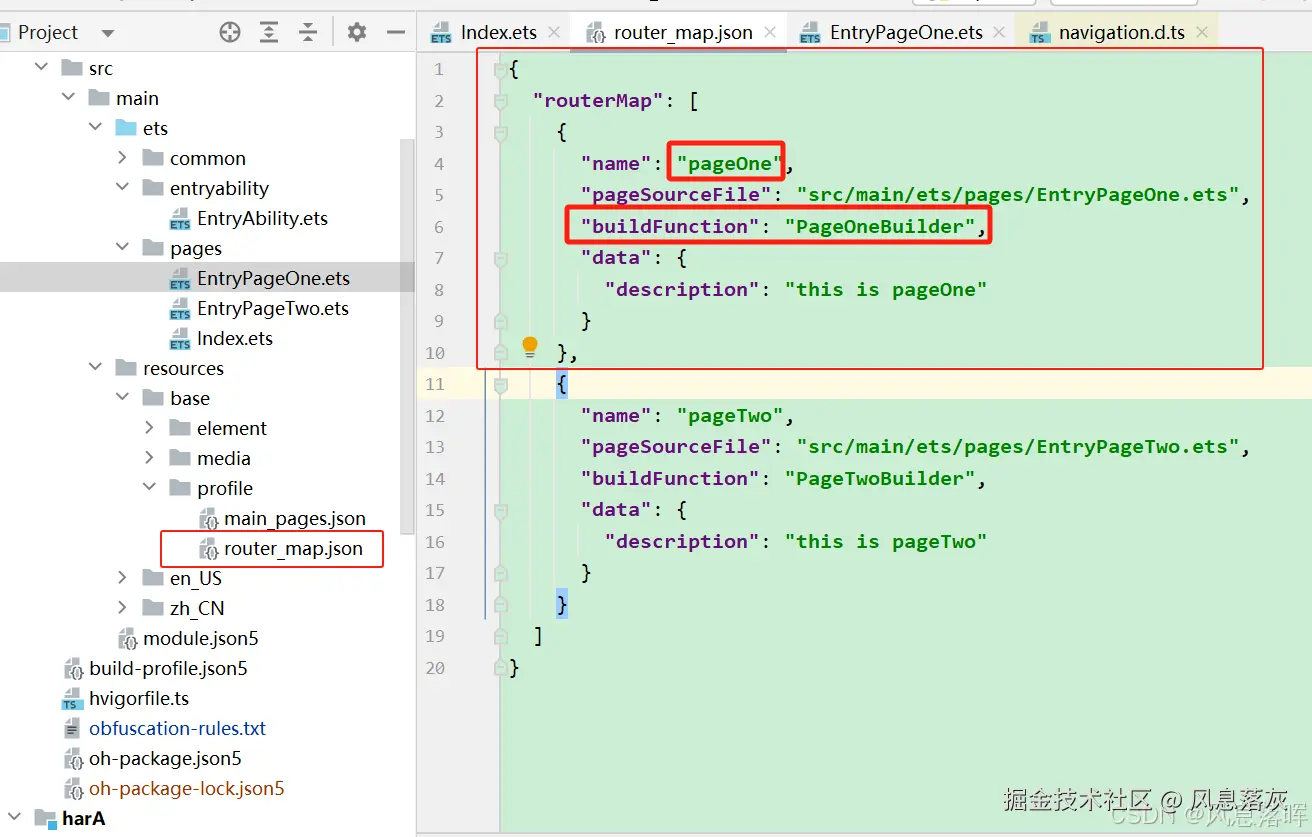Select main_pages.json in the tree
The height and width of the screenshot is (837, 1312).
294,518
